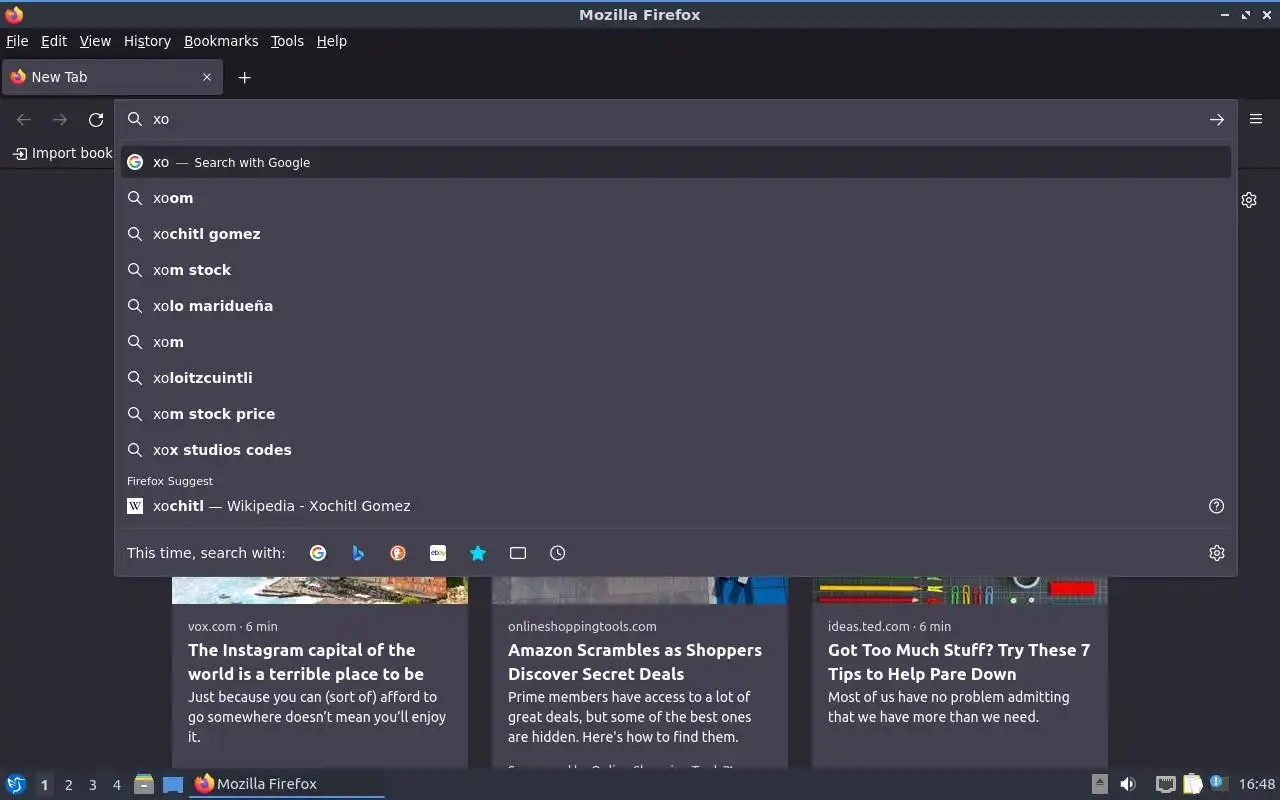Open the Bookmarks menu
Viewport: 1280px width, 800px height.
(221, 41)
